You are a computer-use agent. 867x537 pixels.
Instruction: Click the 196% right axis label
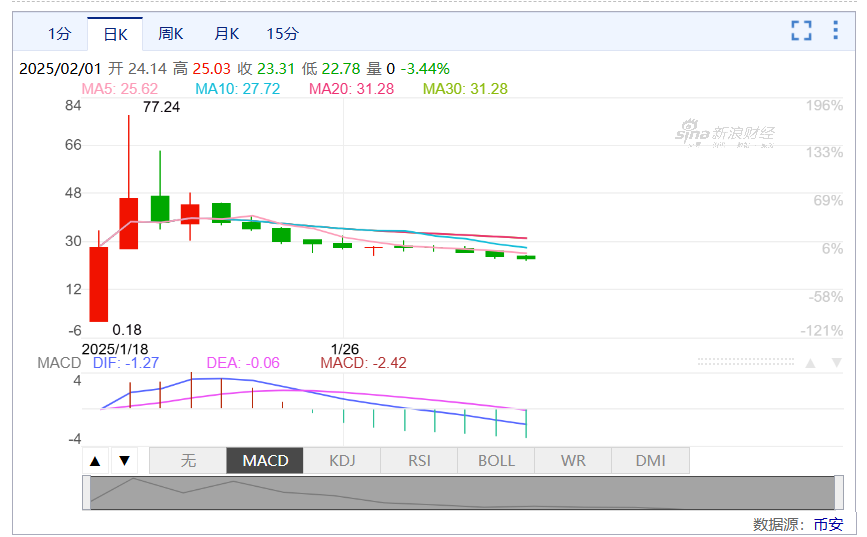pyautogui.click(x=824, y=106)
